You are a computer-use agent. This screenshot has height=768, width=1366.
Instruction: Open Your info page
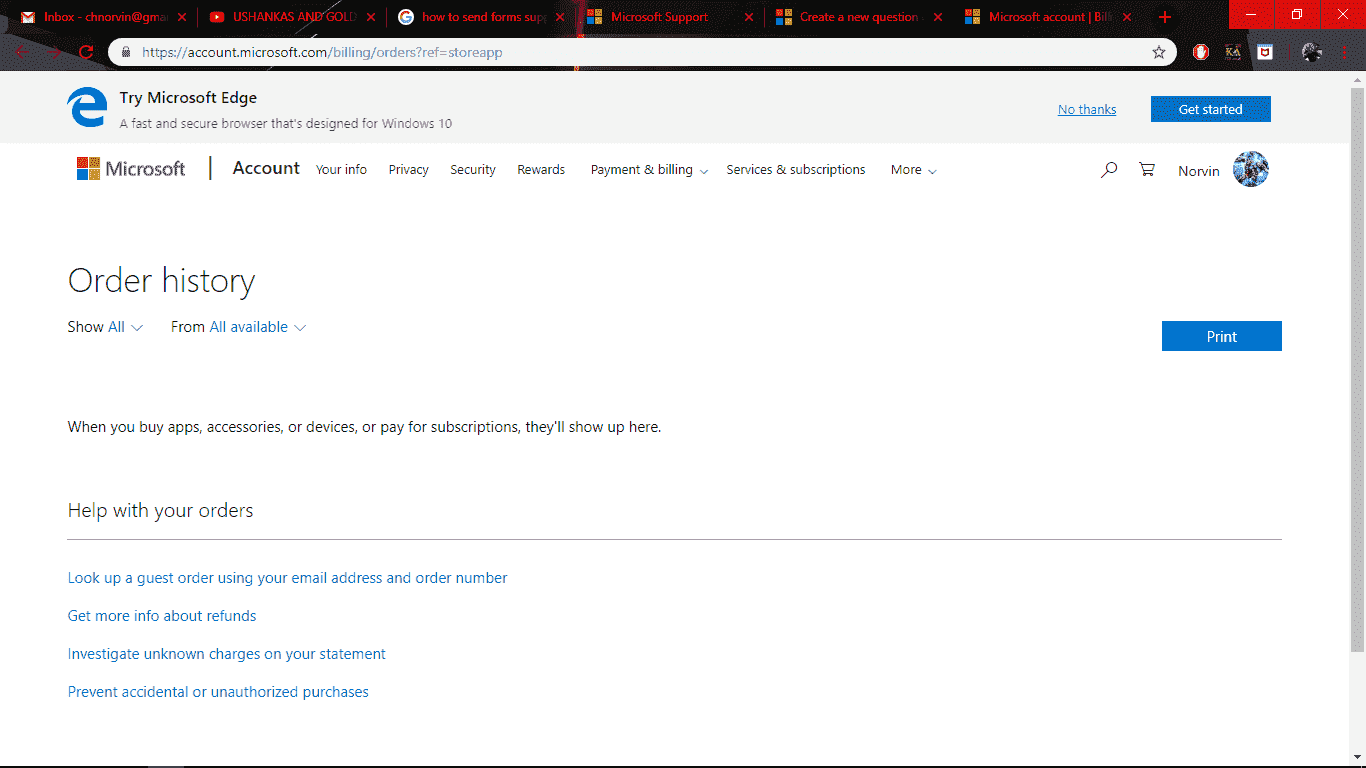click(341, 170)
